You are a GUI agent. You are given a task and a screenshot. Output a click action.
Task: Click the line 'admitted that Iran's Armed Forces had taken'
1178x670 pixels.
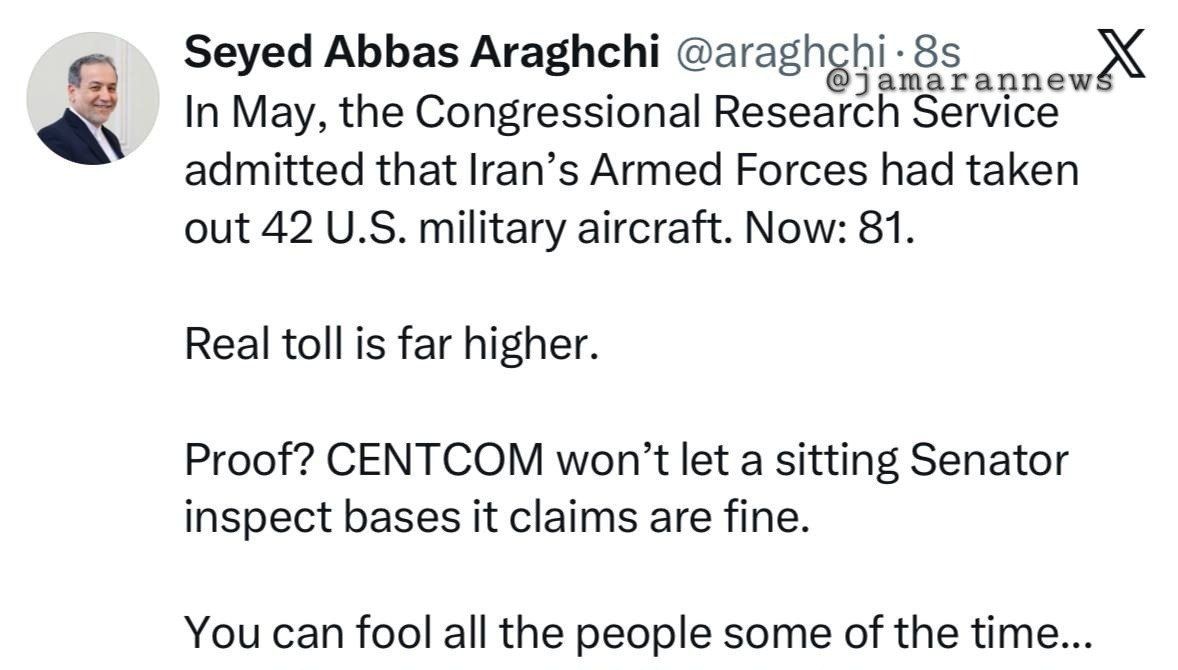[x=631, y=171]
